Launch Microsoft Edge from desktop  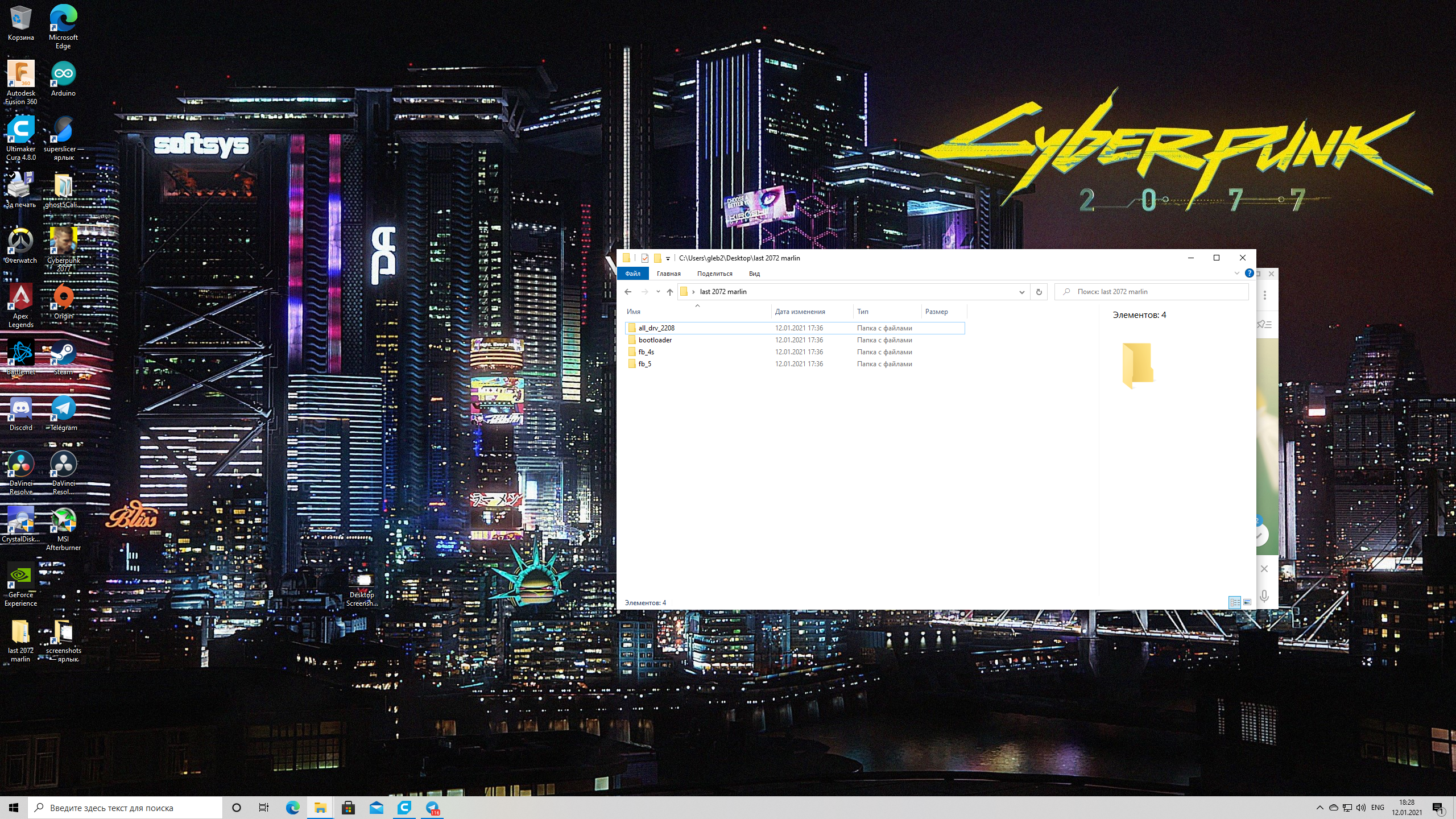(x=63, y=26)
